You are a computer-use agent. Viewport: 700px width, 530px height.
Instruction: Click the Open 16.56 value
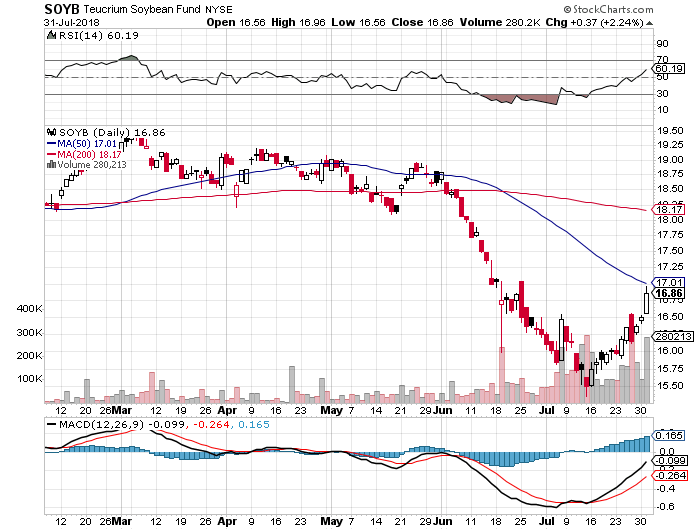tap(236, 22)
